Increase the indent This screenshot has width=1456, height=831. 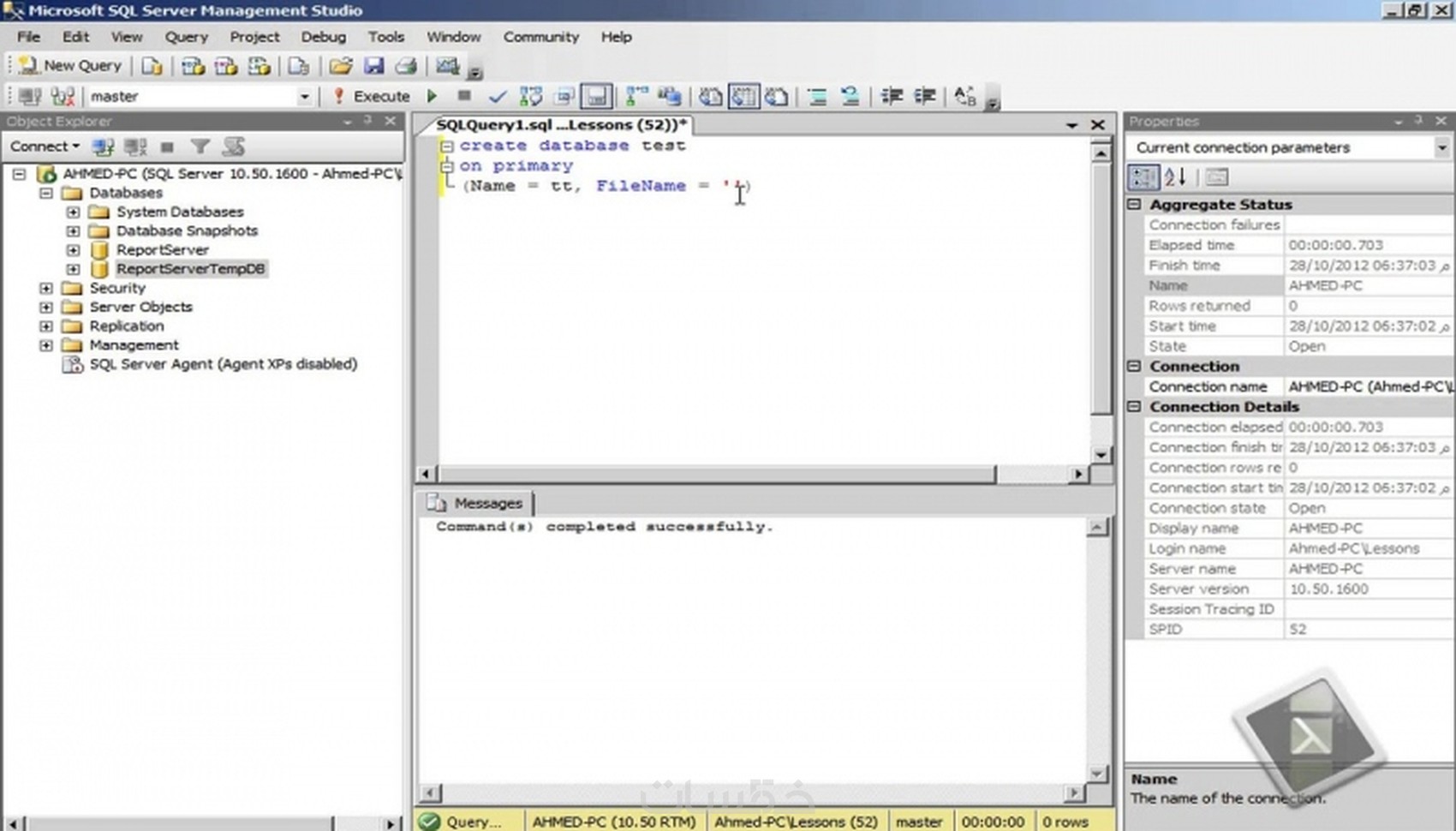click(925, 96)
